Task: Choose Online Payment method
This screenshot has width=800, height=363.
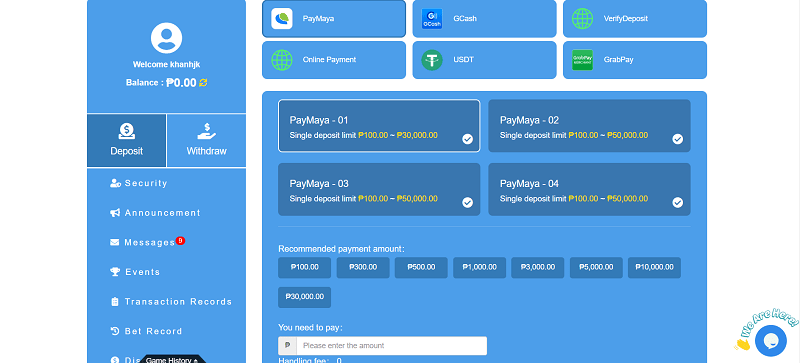Action: click(334, 60)
